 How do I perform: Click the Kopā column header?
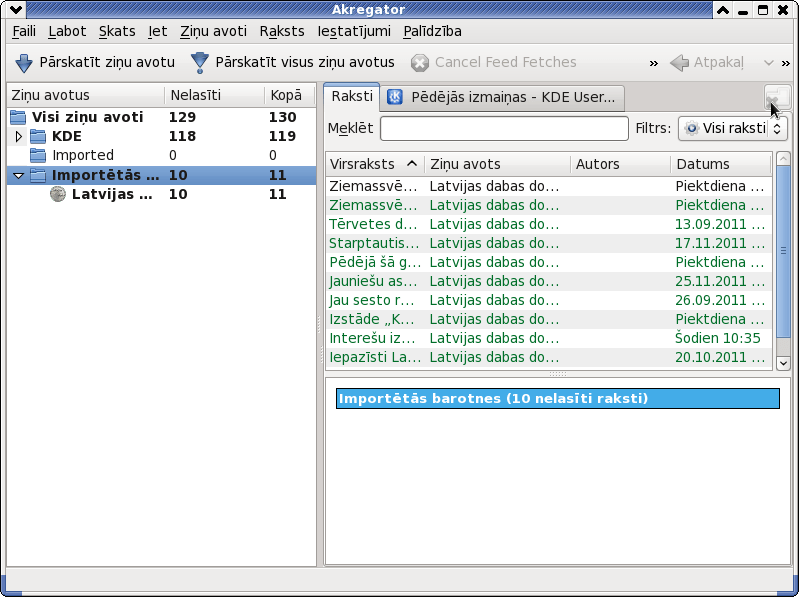pos(290,95)
